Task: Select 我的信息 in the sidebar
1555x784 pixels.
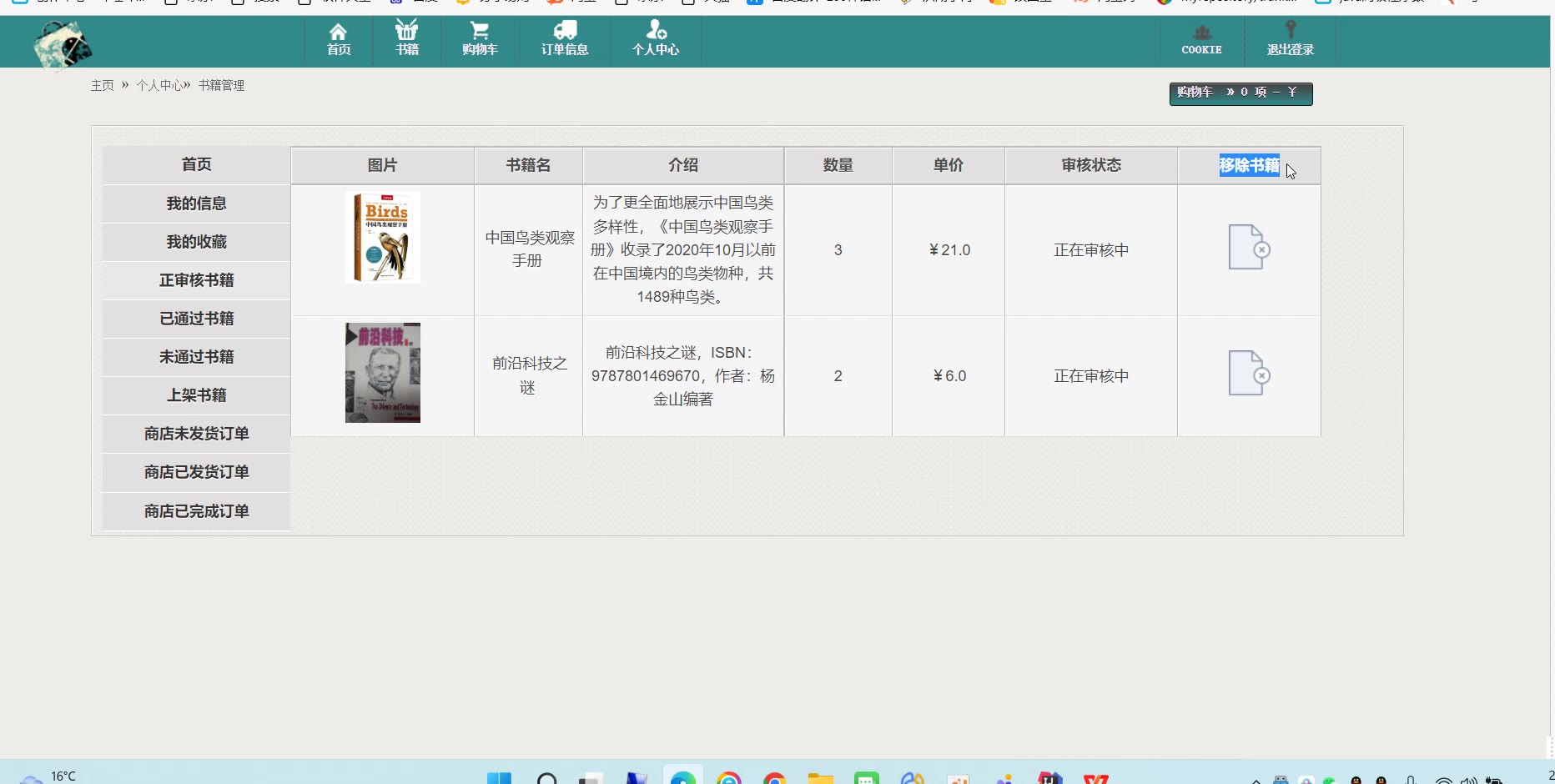Action: click(x=196, y=204)
